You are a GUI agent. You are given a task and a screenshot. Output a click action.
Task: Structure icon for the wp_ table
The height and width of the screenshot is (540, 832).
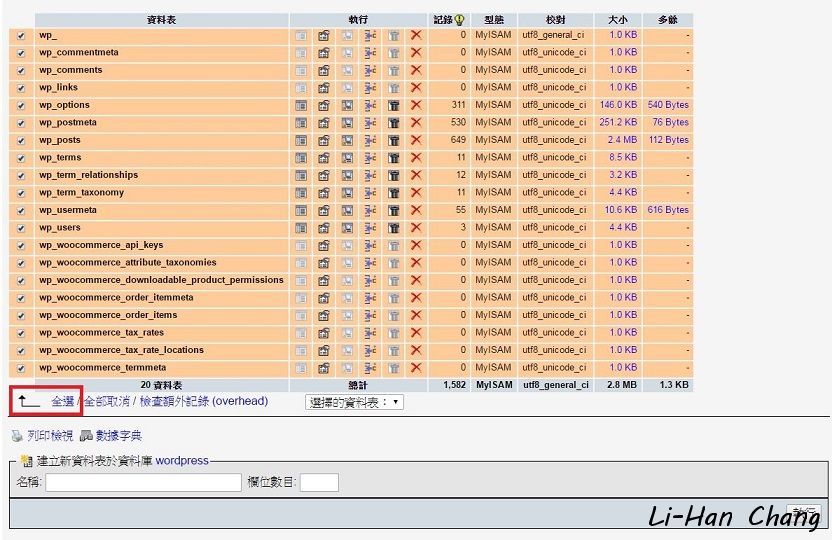click(x=324, y=36)
